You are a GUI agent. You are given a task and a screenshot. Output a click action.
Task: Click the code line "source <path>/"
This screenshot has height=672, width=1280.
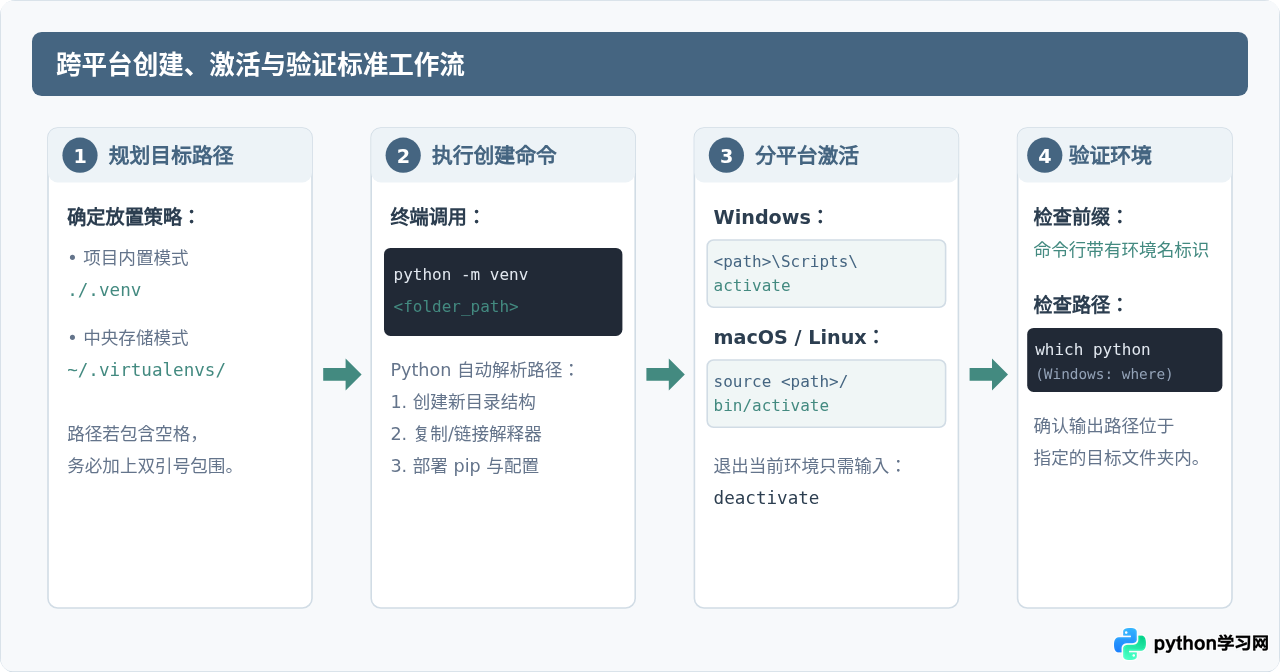click(x=781, y=381)
